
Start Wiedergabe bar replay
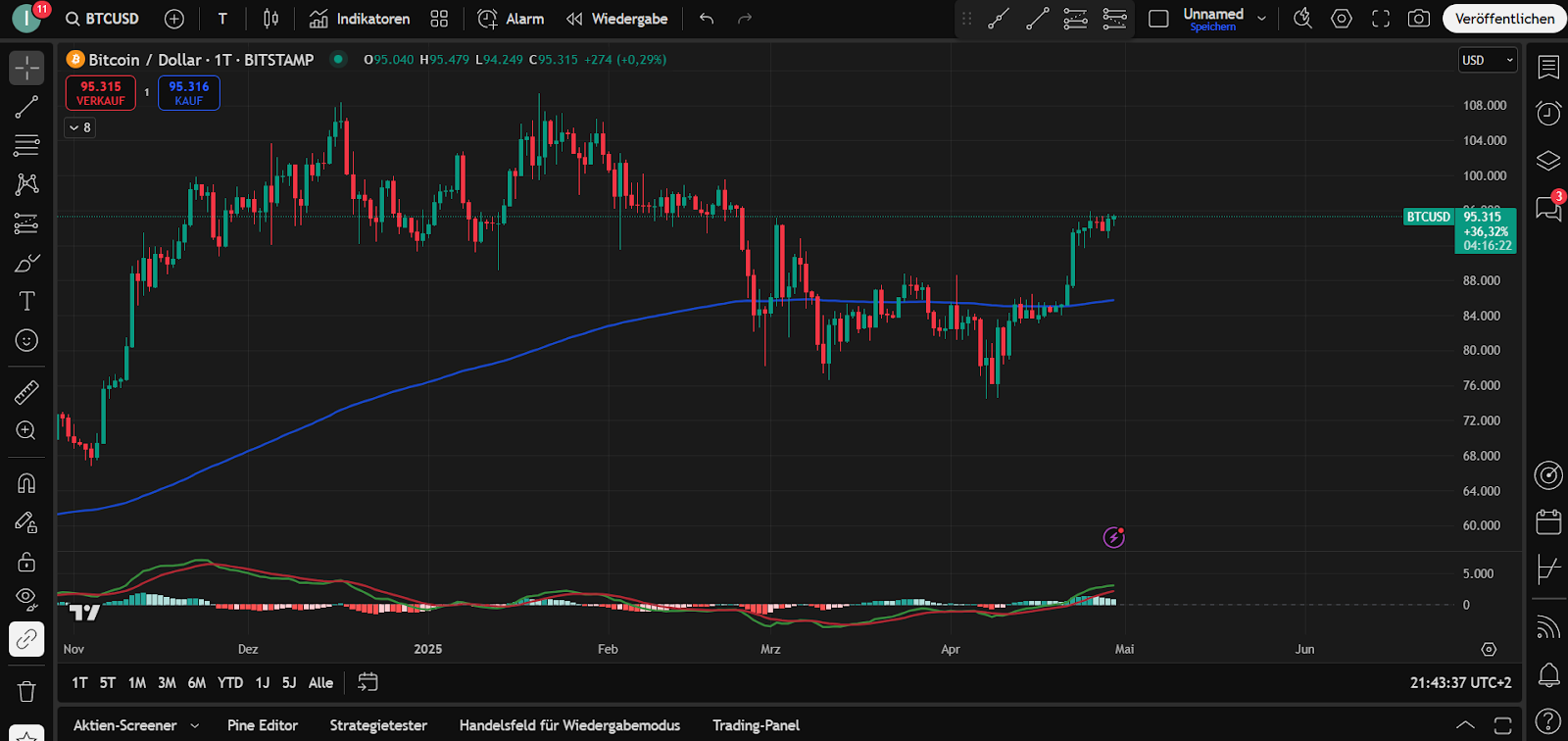pyautogui.click(x=617, y=19)
